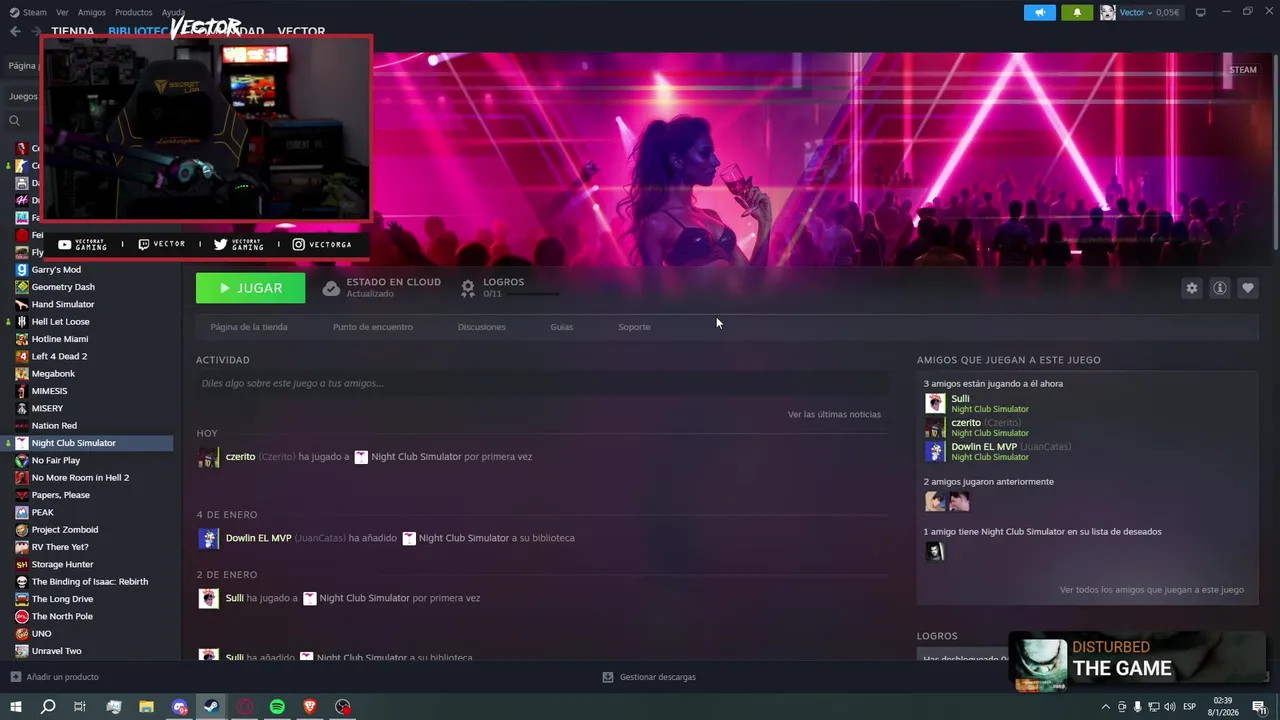
Task: Add game to favorites with heart icon
Action: click(1247, 288)
